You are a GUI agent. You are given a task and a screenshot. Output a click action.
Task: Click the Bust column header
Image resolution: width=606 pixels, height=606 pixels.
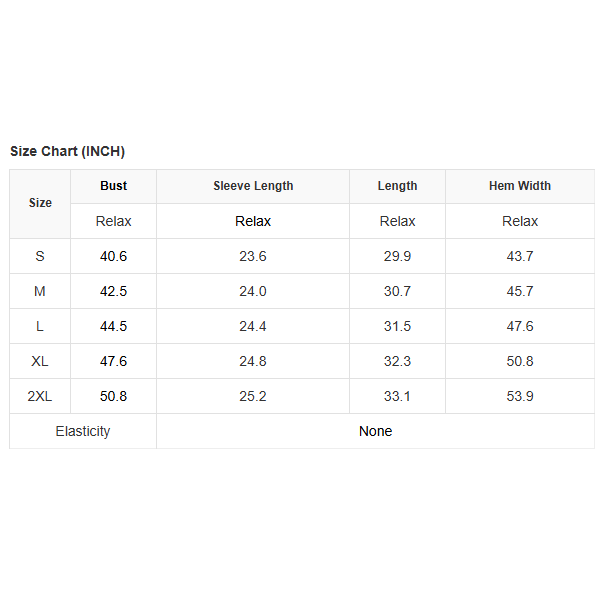pos(113,186)
